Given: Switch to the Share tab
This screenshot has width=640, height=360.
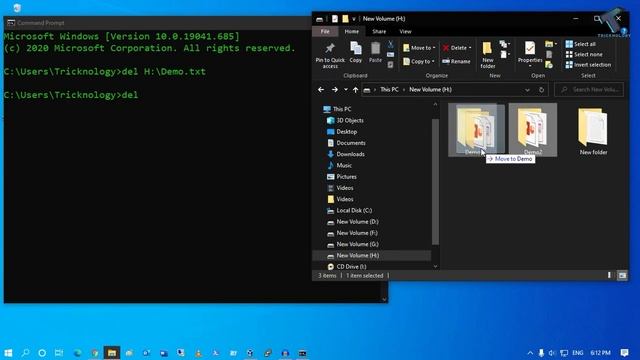Looking at the screenshot, I should [x=379, y=31].
